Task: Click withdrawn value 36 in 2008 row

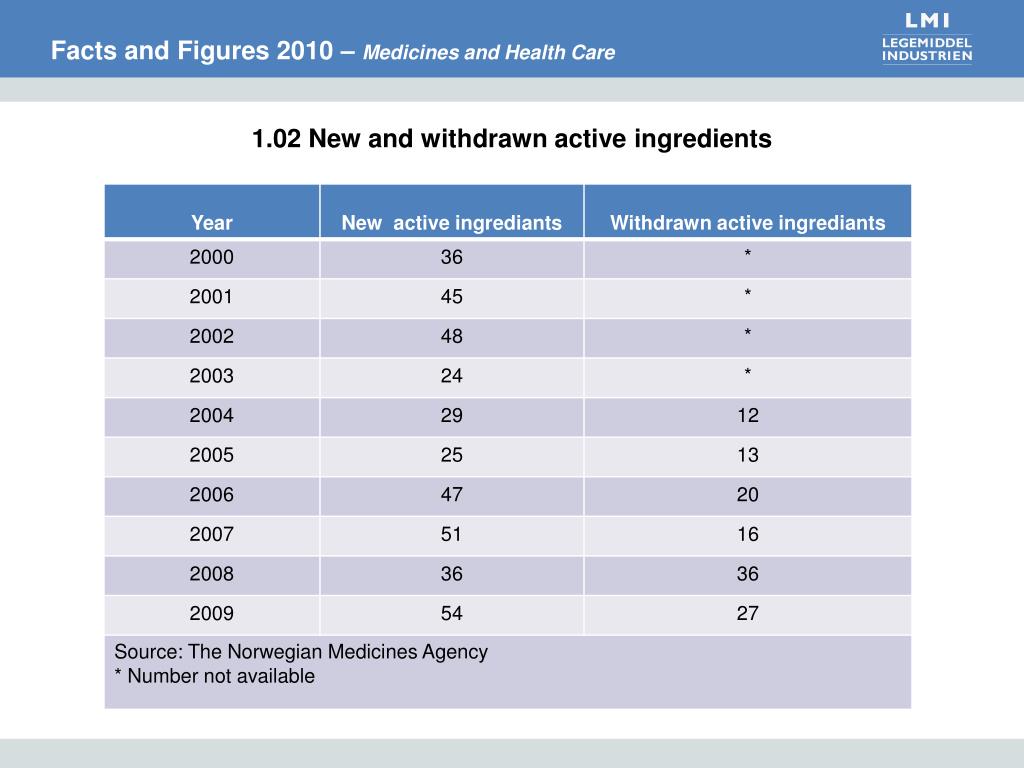Action: pos(748,573)
